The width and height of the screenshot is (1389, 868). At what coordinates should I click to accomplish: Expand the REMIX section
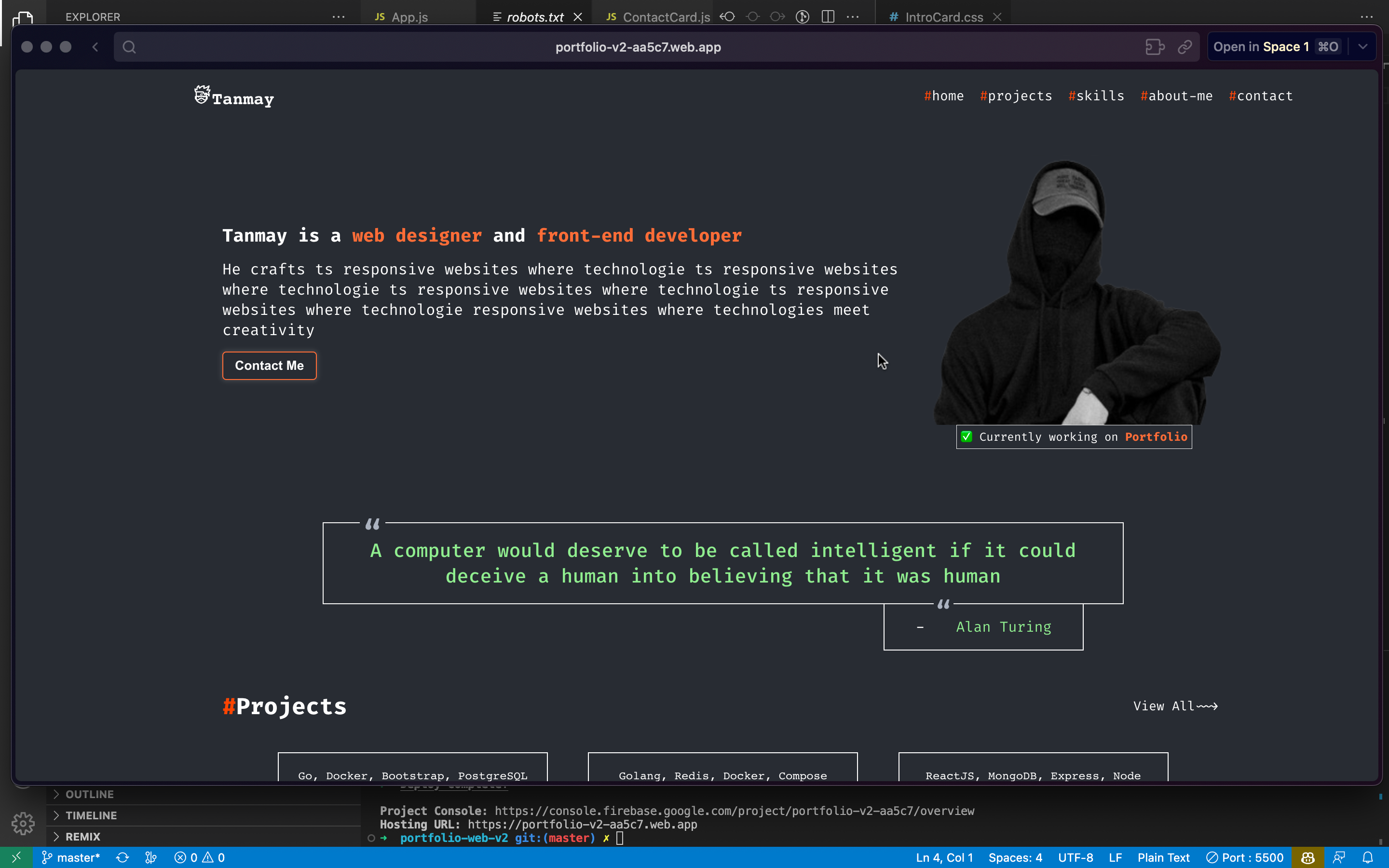click(82, 837)
